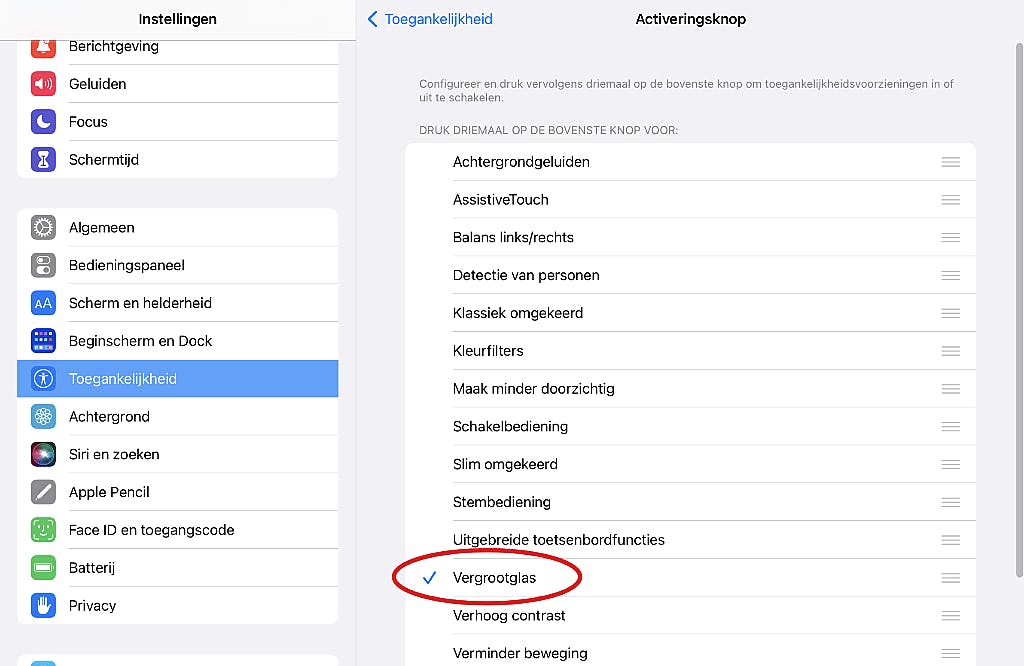The width and height of the screenshot is (1024, 666).
Task: Open Beginscherm en Dock settings
Action: pyautogui.click(x=140, y=341)
